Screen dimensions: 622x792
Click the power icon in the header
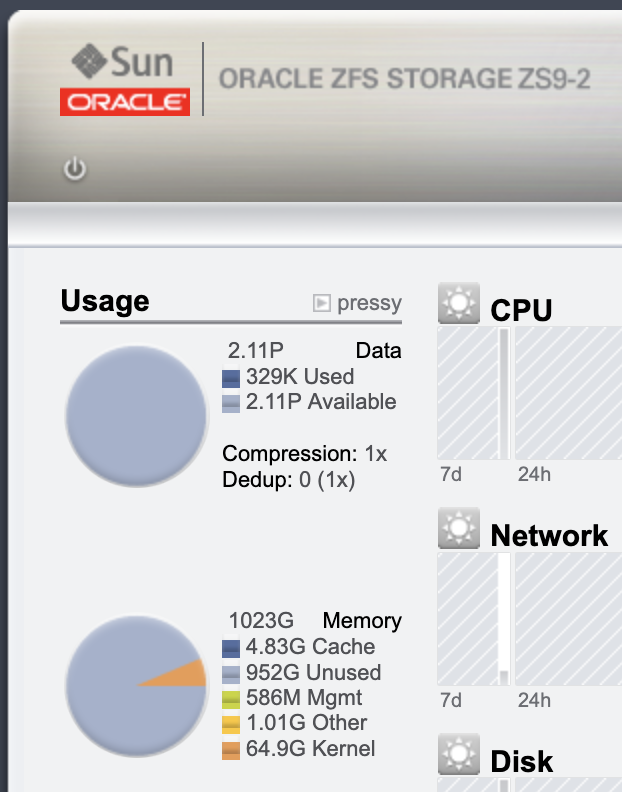pyautogui.click(x=75, y=169)
